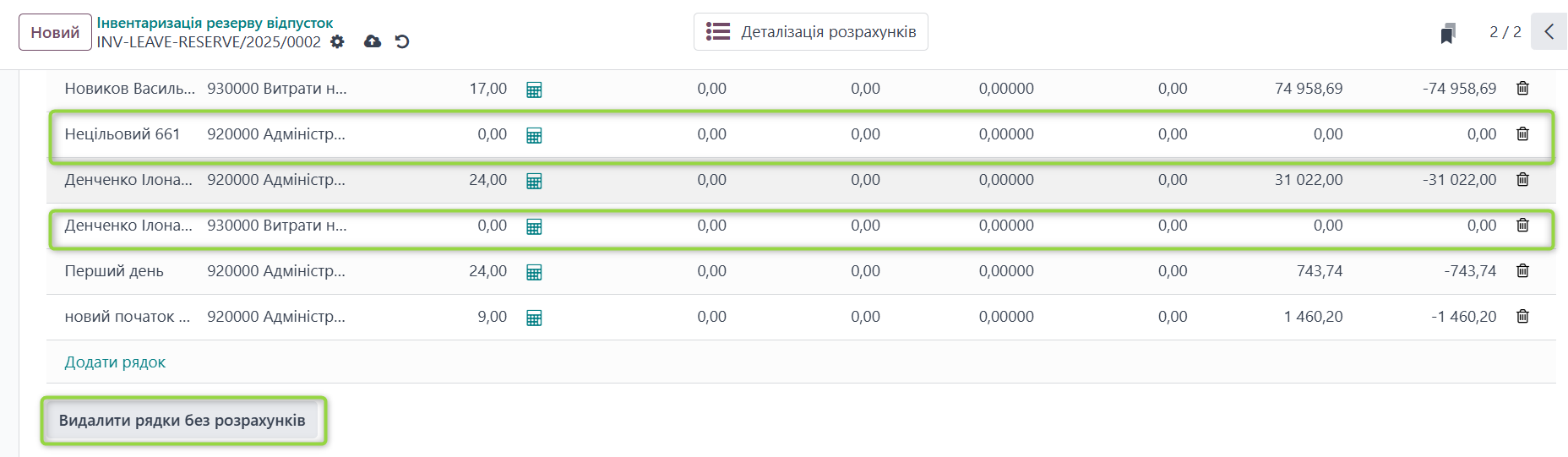Delete the Нецільовий 661 row
Viewport: 1568px width, 457px height.
[1522, 134]
